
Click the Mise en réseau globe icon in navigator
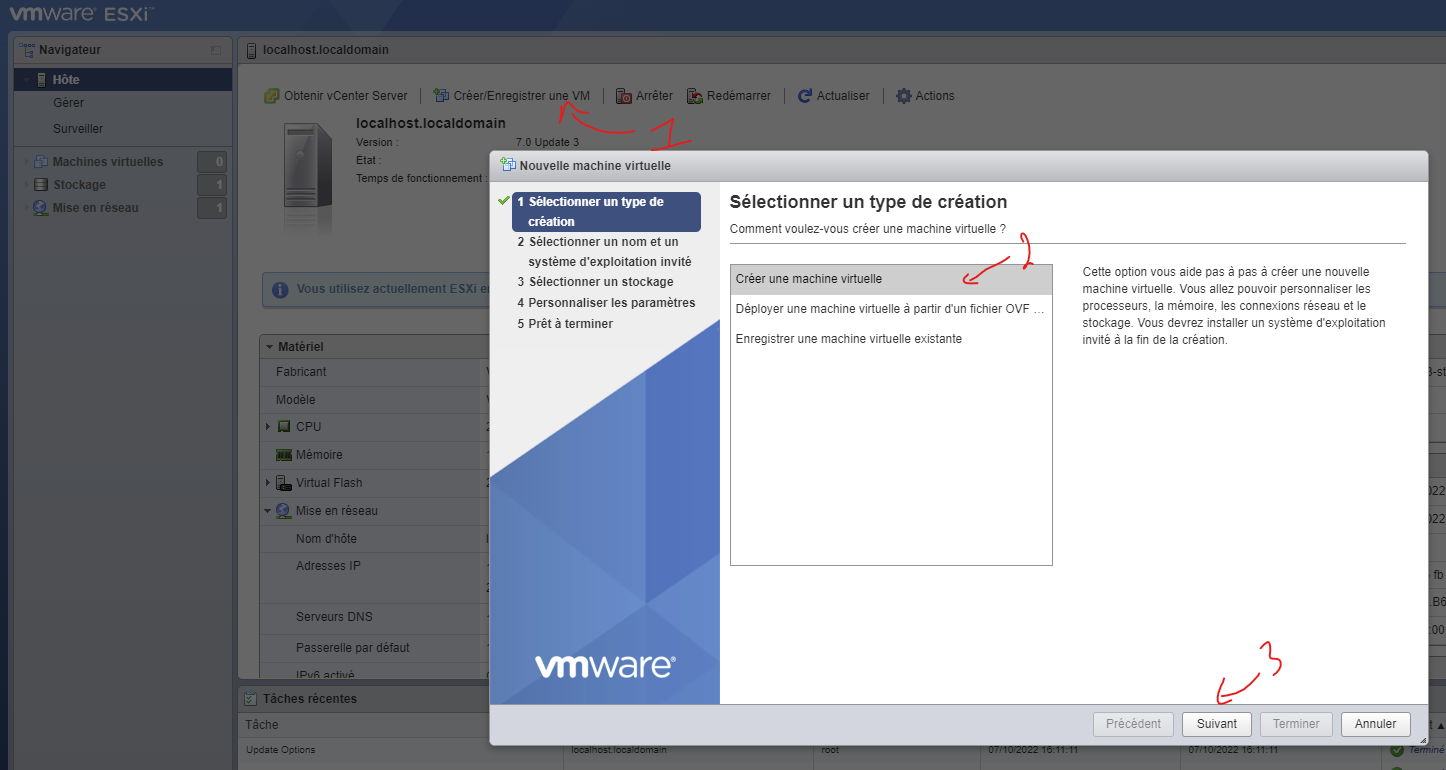click(x=41, y=208)
